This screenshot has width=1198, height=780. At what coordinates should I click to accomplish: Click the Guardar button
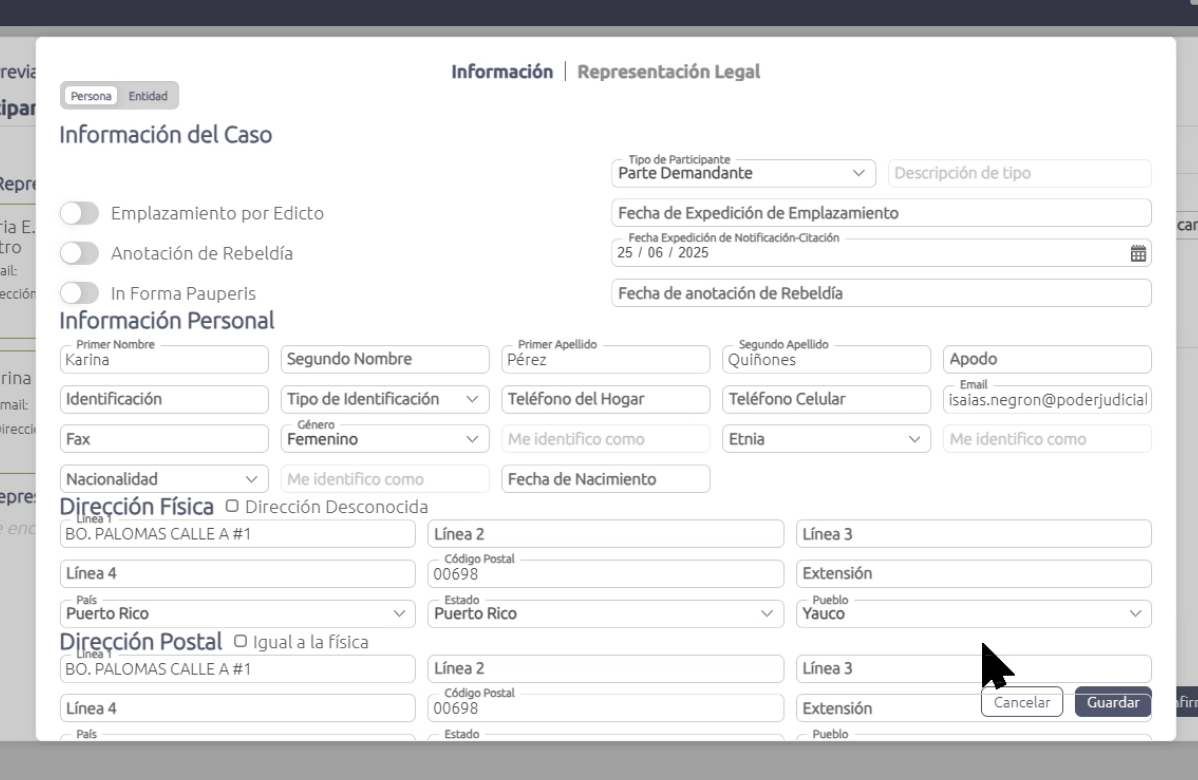tap(1112, 702)
